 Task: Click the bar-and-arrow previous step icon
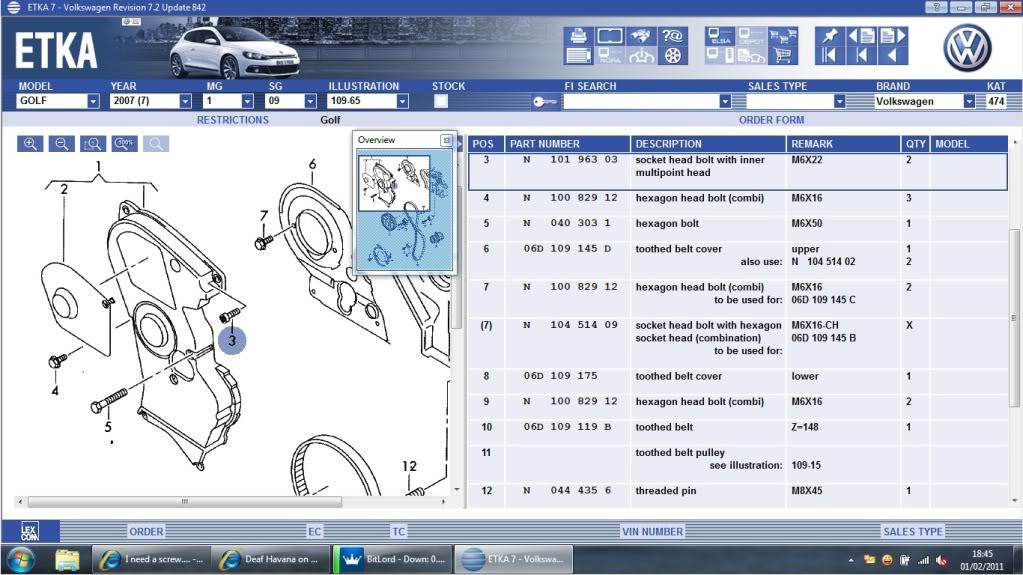(862, 55)
